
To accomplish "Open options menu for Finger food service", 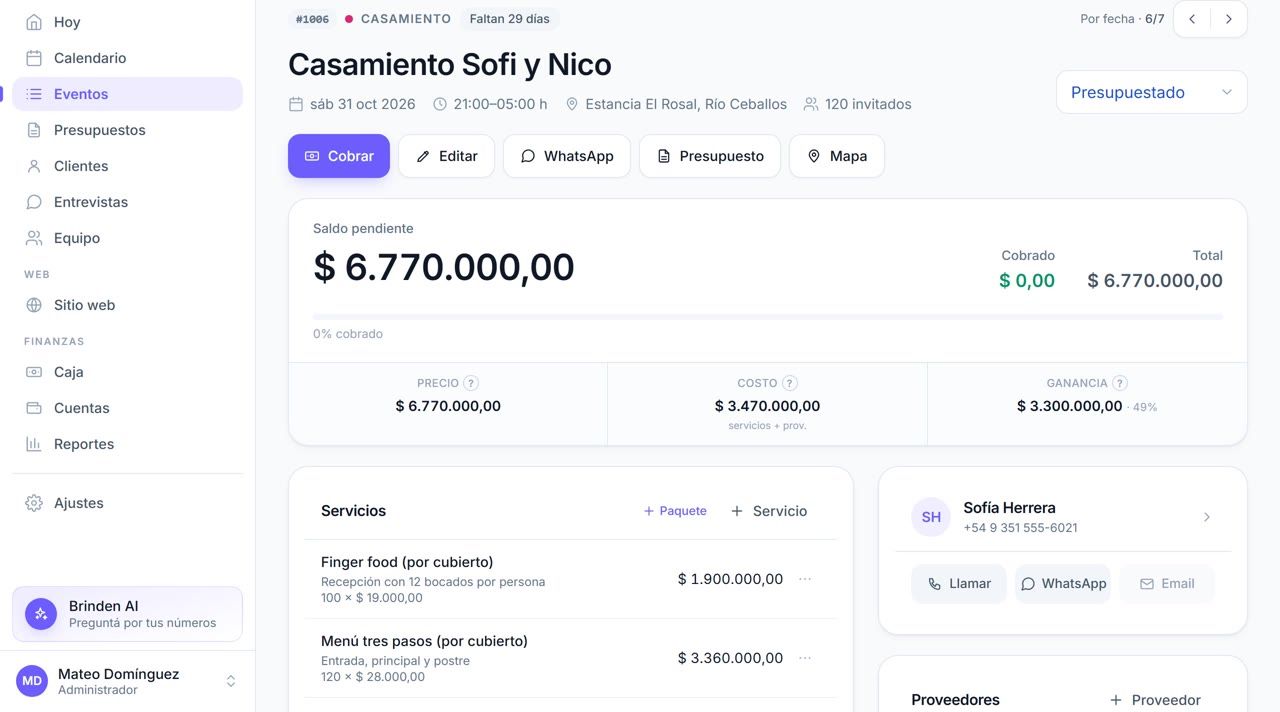I will click(805, 579).
